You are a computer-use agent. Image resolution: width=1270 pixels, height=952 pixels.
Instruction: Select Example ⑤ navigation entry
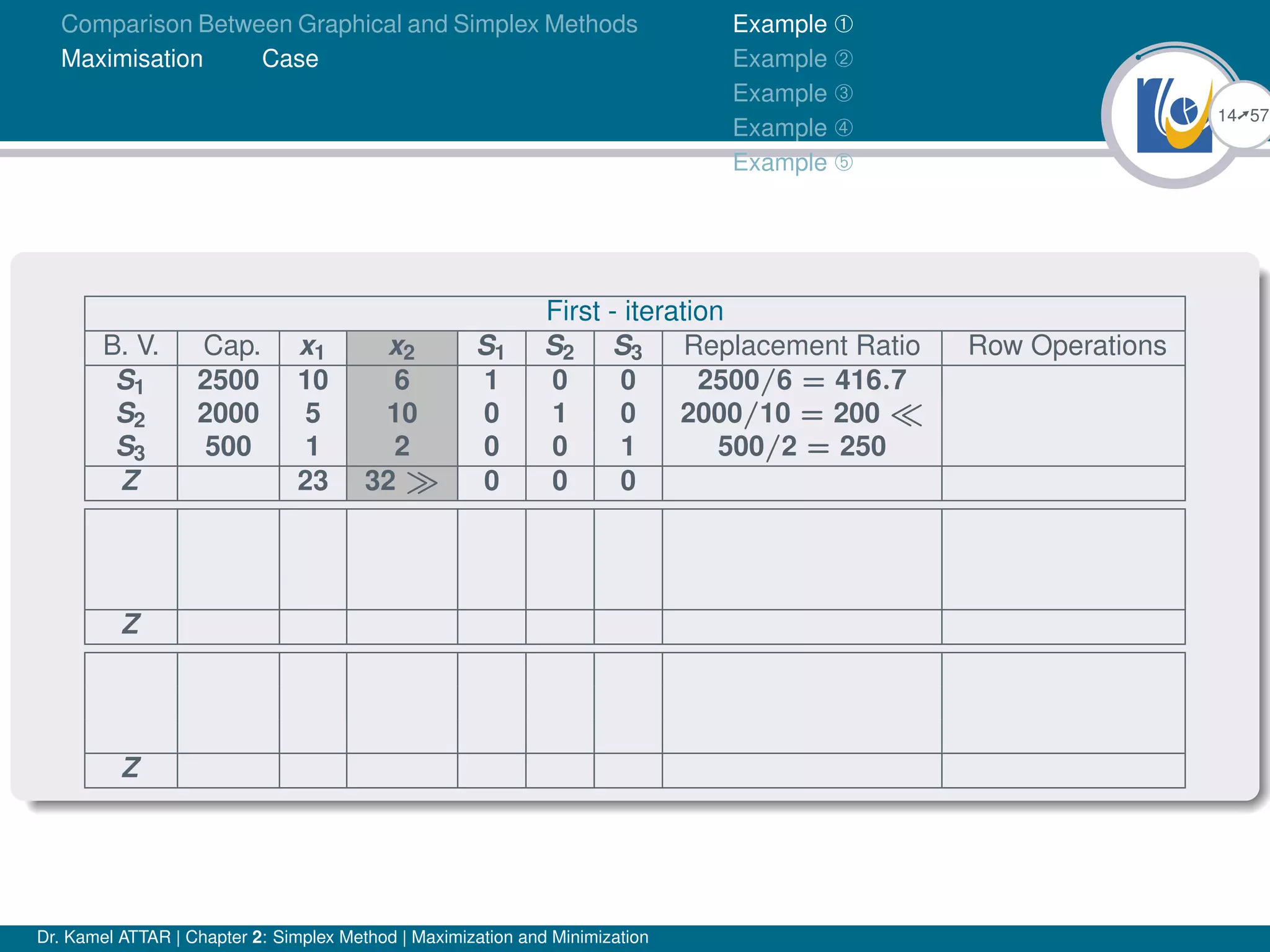(792, 162)
